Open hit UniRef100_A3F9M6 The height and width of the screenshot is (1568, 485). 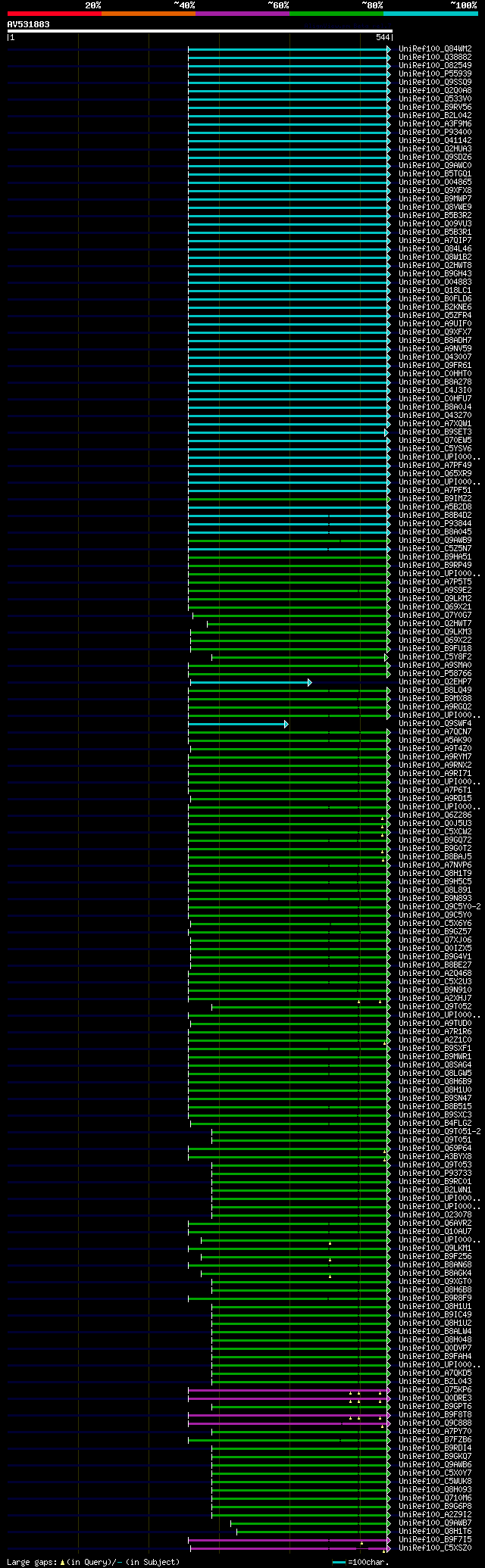[435, 124]
